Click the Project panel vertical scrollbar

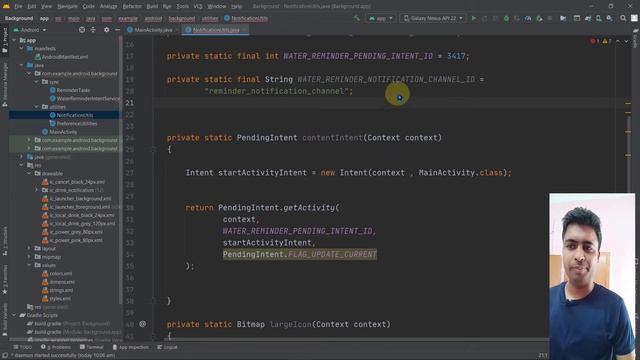point(121,169)
